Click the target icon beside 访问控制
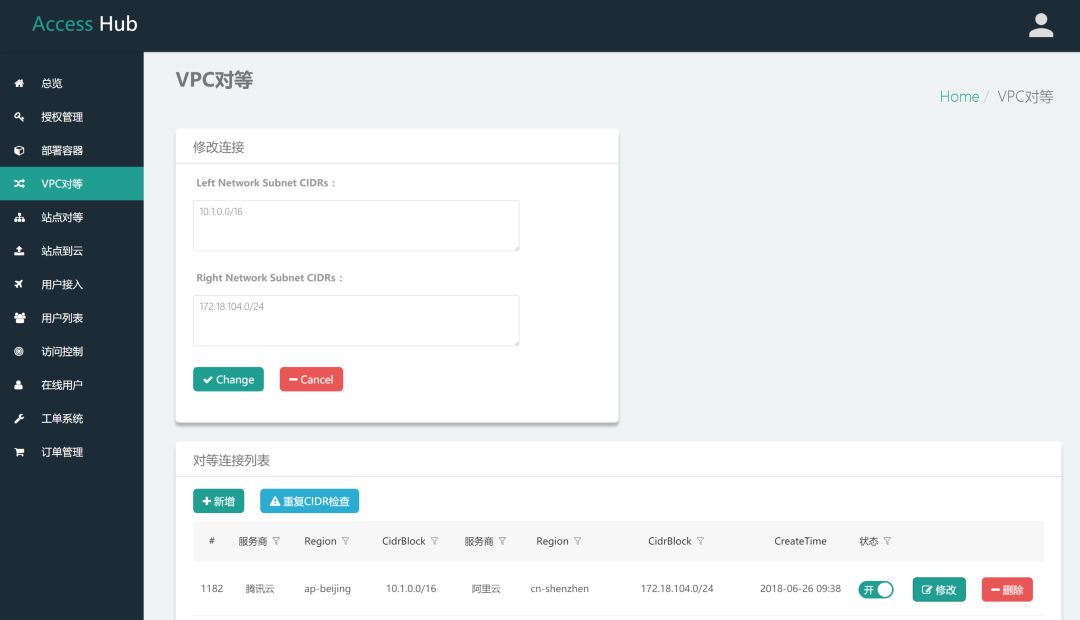The width and height of the screenshot is (1080, 620). (x=19, y=351)
